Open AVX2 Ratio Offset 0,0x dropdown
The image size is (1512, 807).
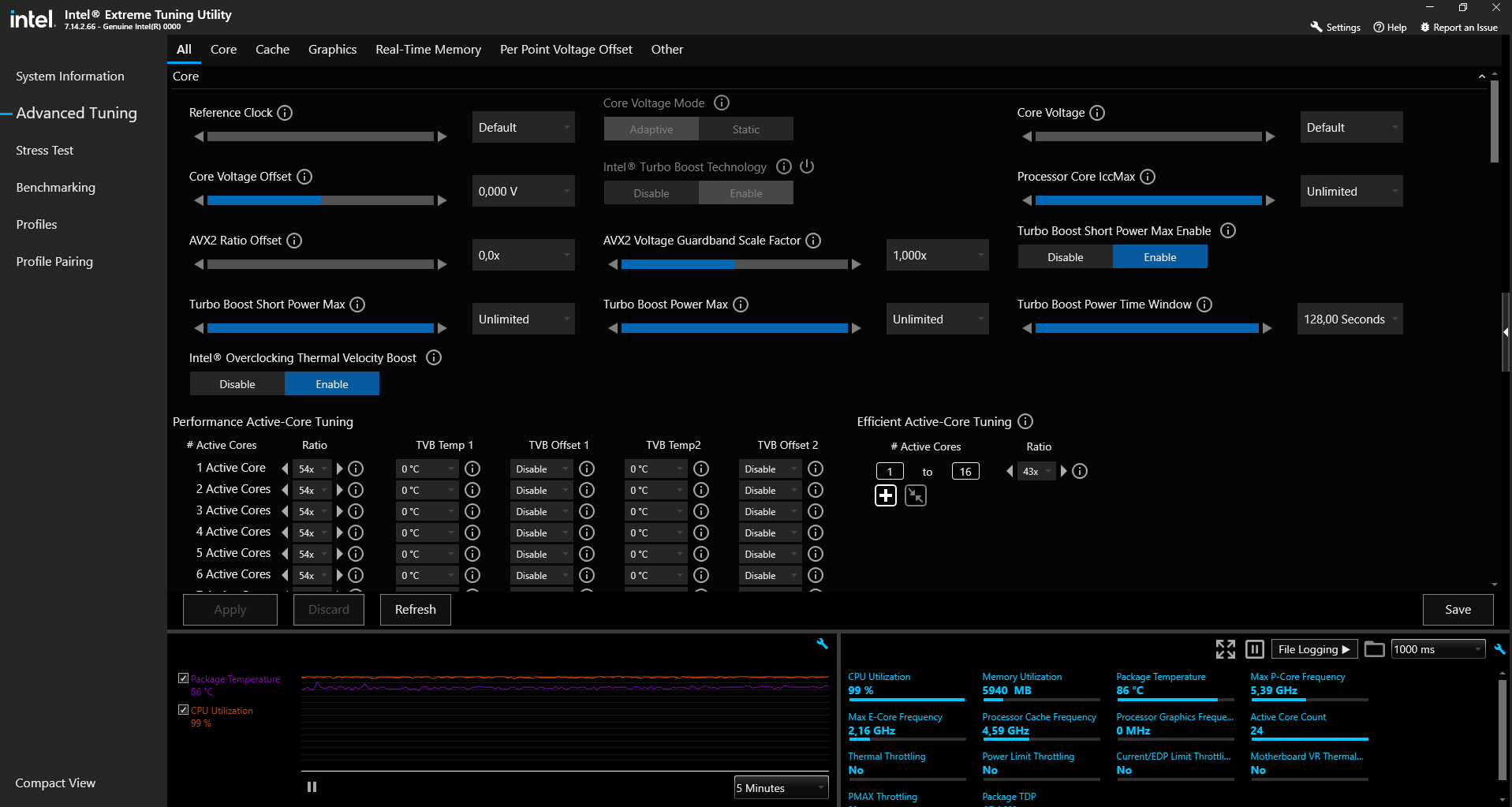coord(524,255)
